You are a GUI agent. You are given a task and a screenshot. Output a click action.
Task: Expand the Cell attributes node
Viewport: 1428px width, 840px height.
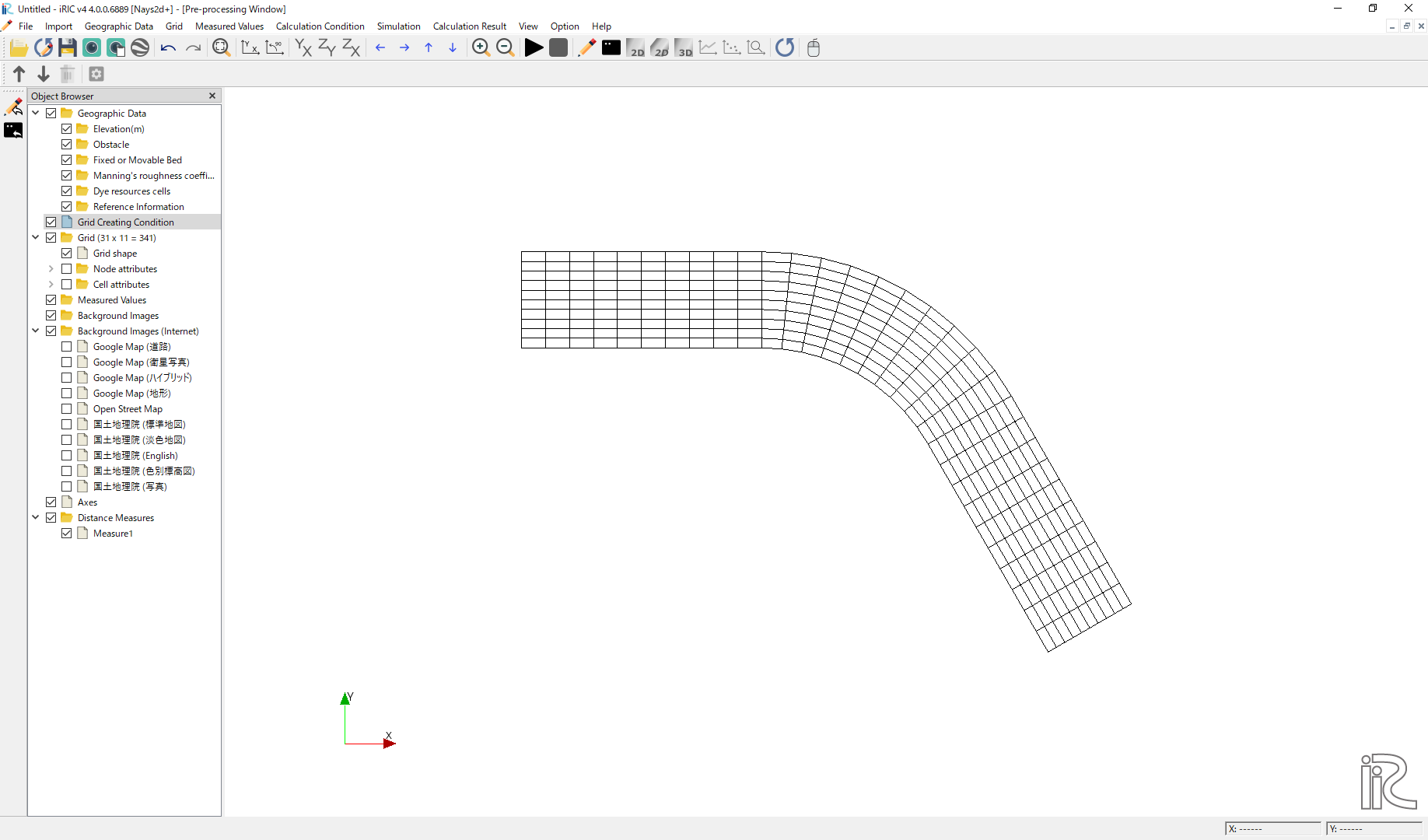click(x=51, y=285)
